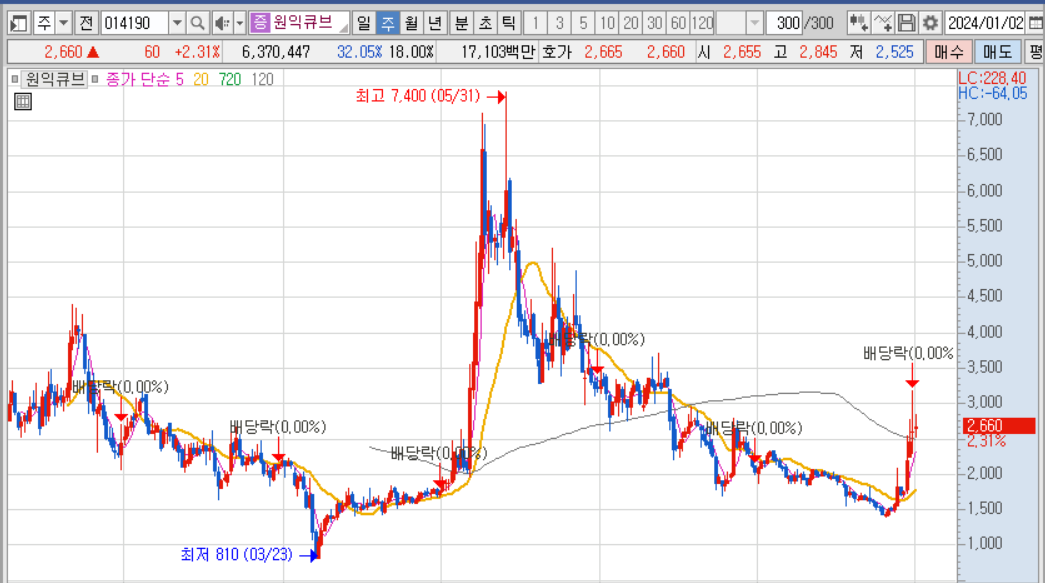The height and width of the screenshot is (583, 1045).
Task: Select interval 10 button
Action: point(606,23)
